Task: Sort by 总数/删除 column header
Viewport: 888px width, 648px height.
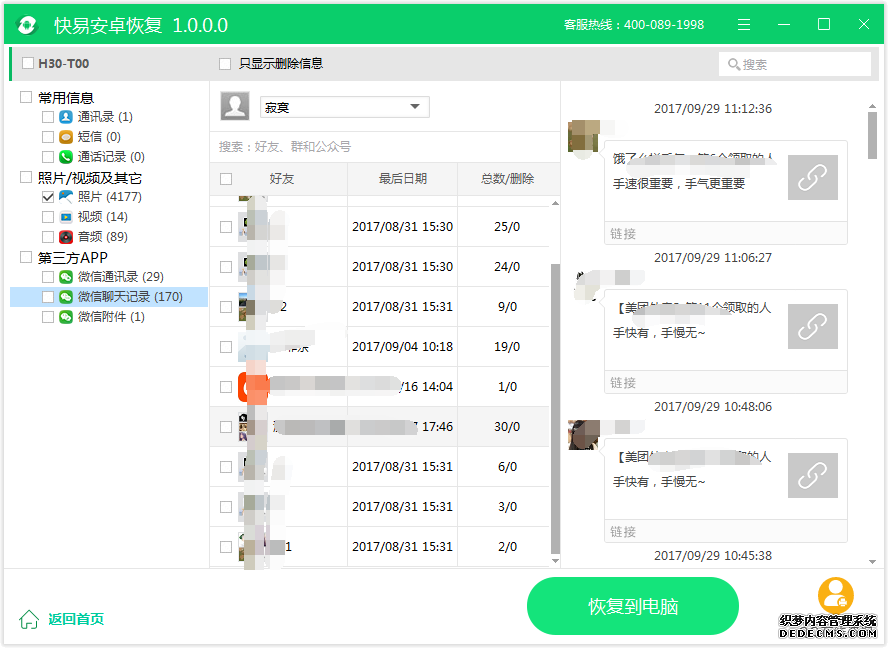Action: 507,179
